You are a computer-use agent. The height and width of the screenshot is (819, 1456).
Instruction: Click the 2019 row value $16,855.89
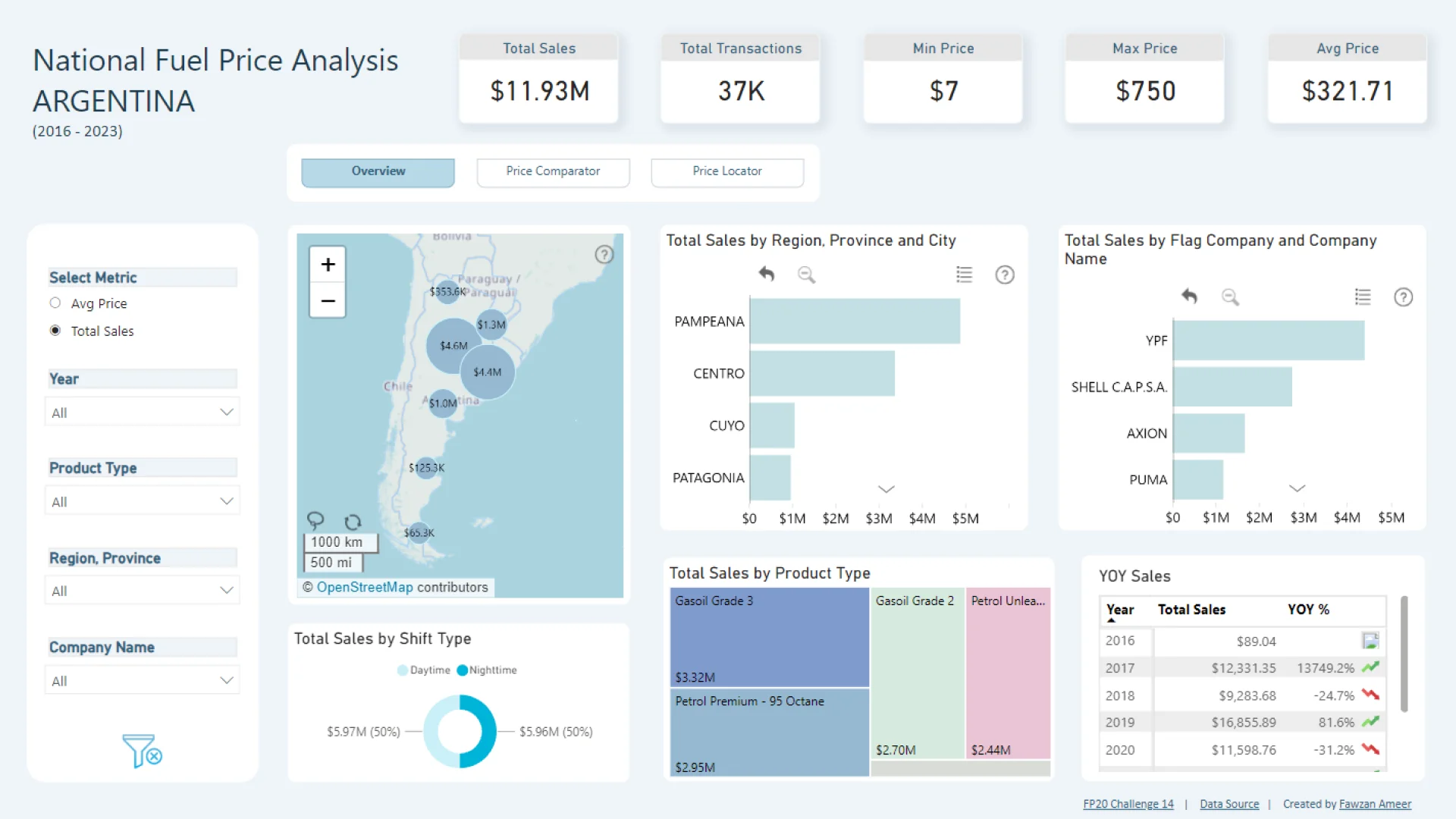point(1244,723)
